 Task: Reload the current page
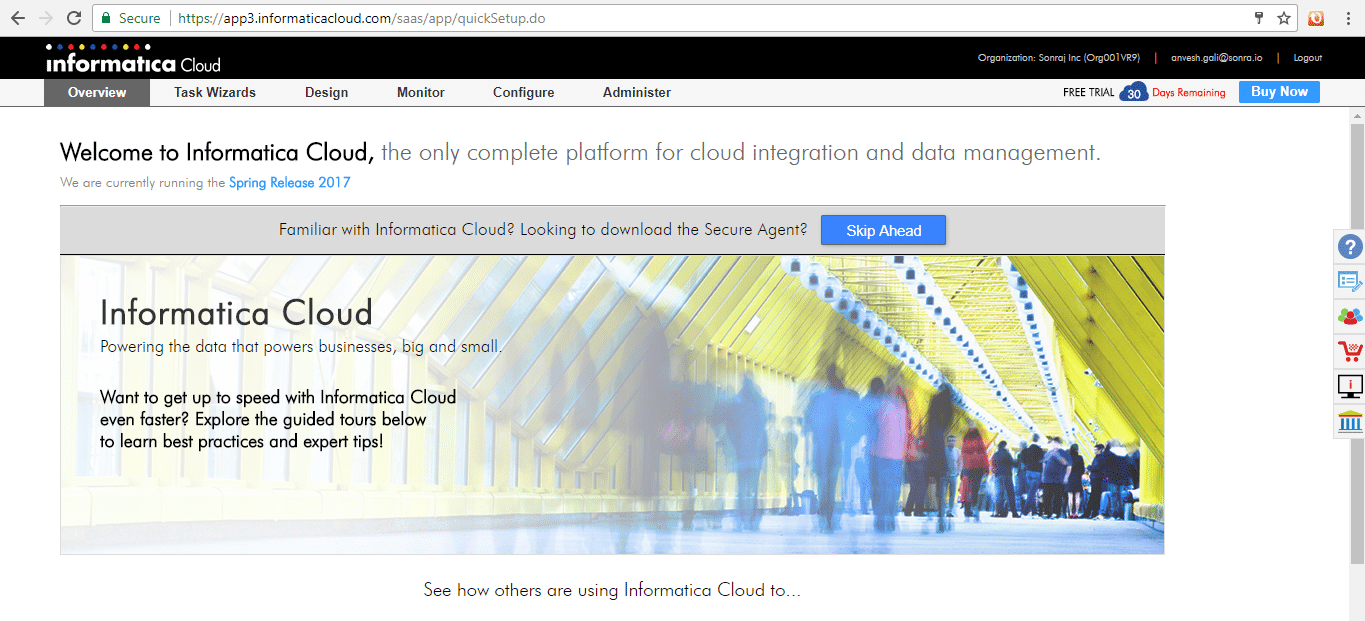pos(73,18)
